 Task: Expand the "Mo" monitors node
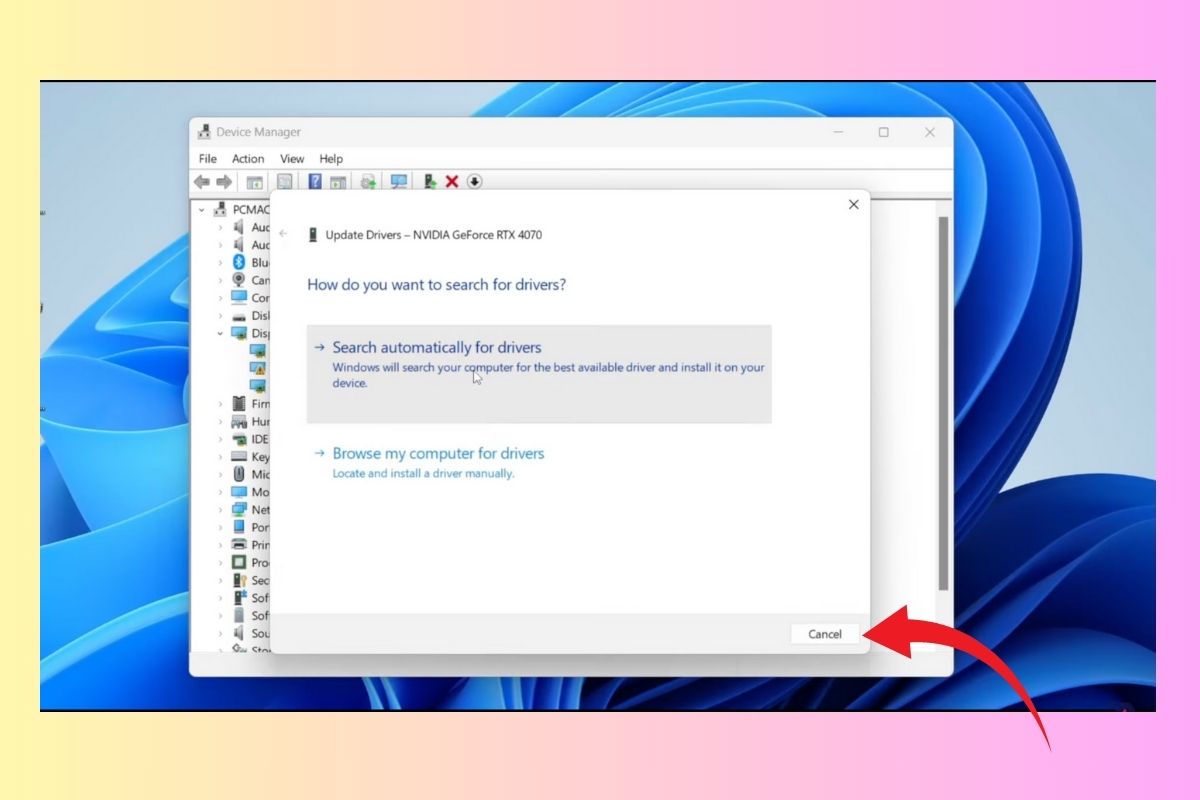pyautogui.click(x=221, y=492)
